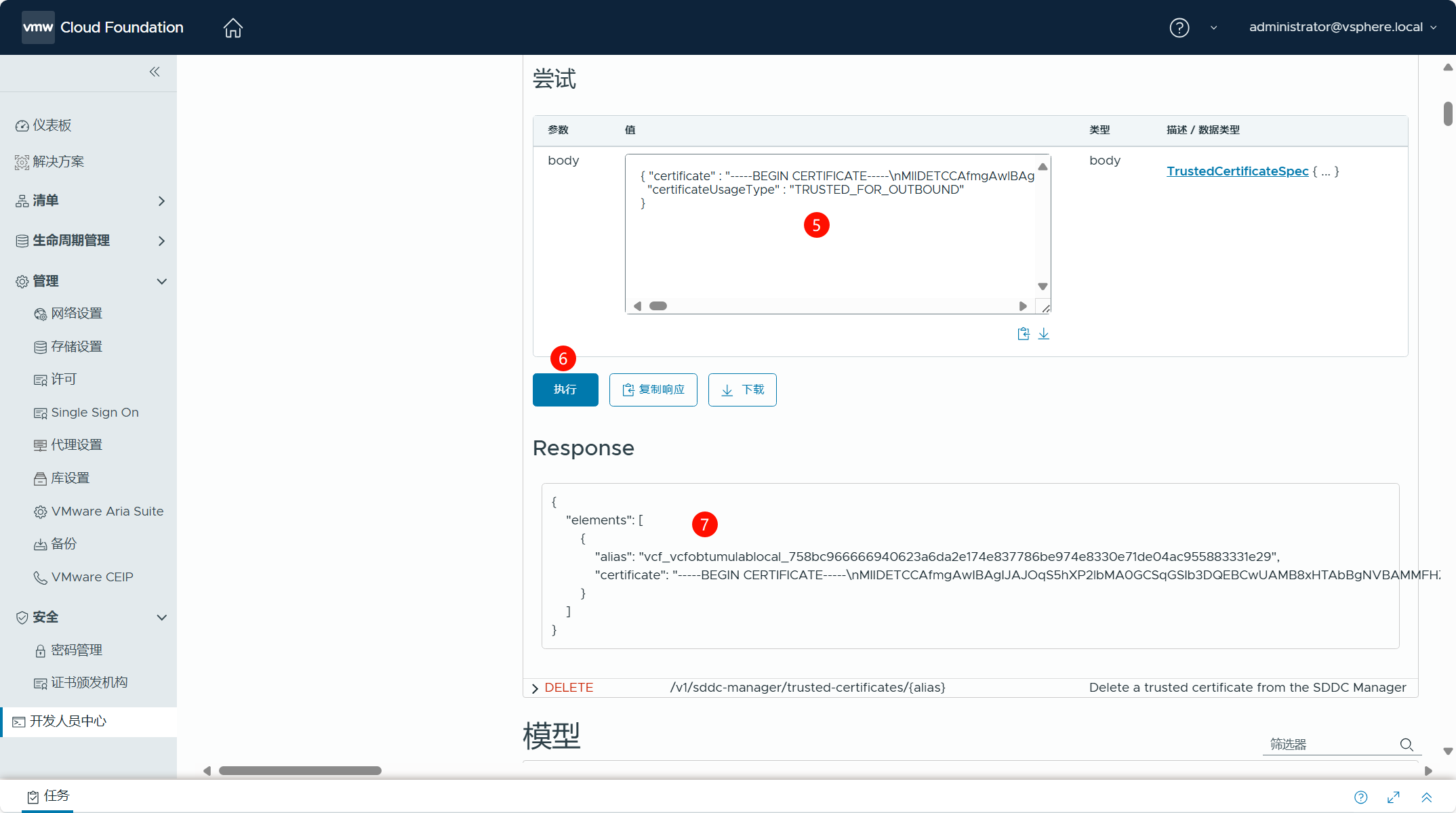Click the 执行 execute button
This screenshot has width=1456, height=813.
coord(565,390)
